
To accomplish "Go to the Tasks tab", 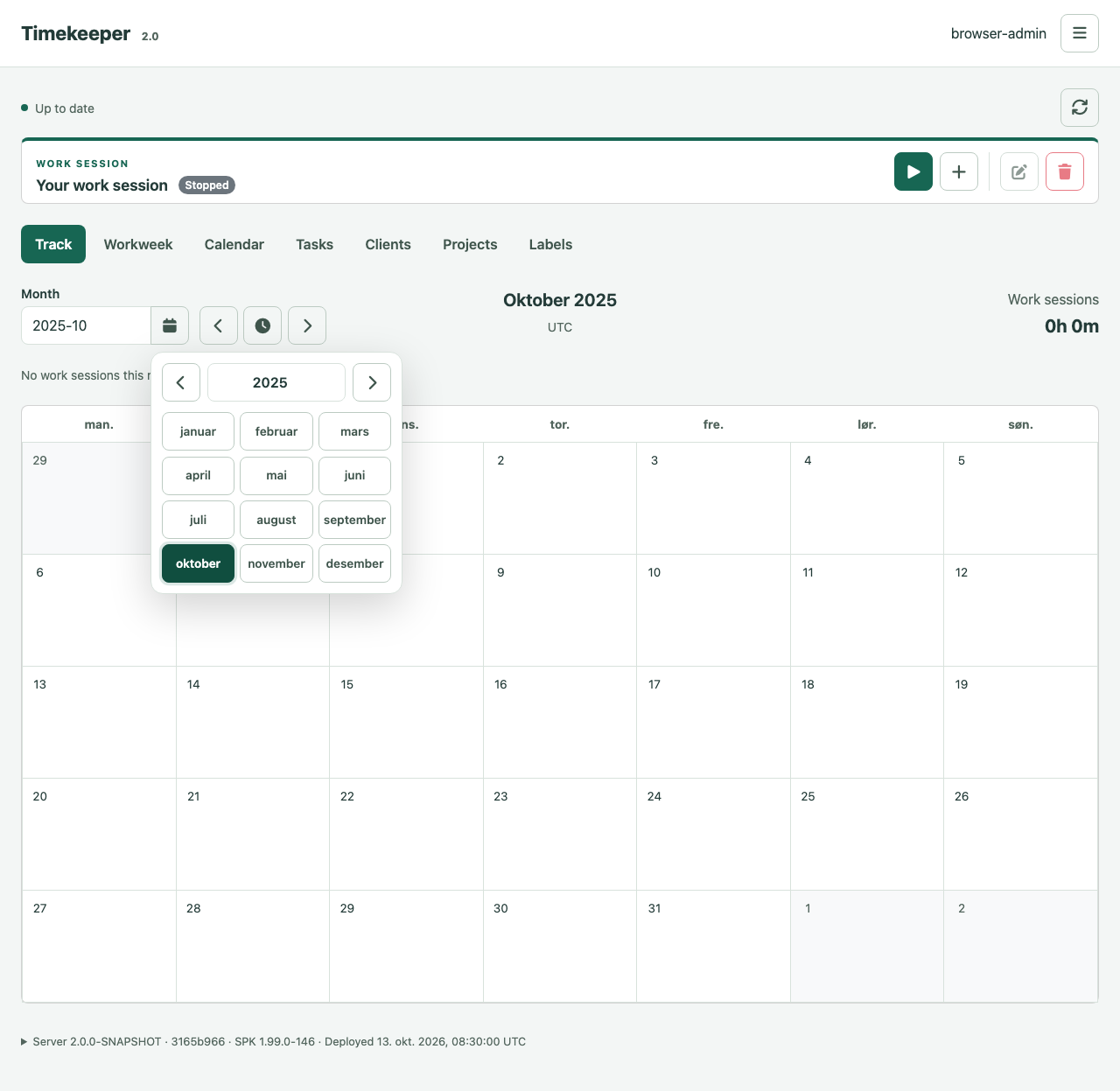I will [x=314, y=244].
